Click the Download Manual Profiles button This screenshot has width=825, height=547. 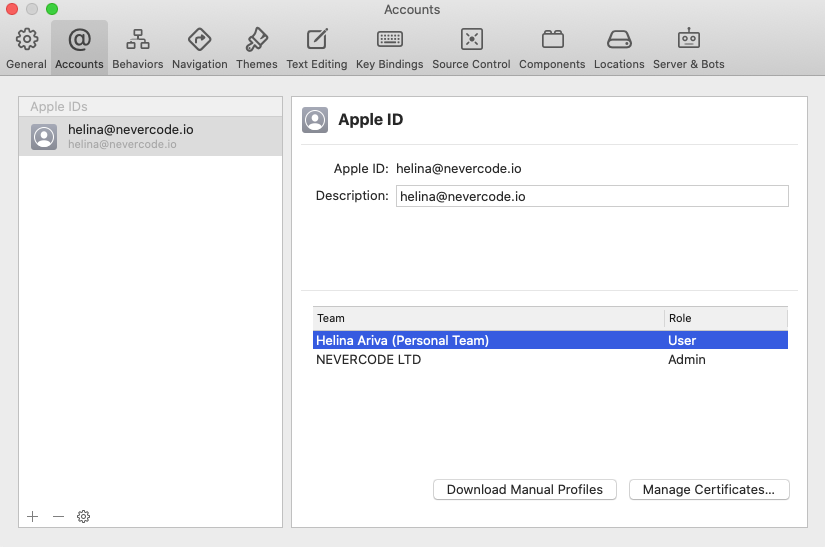click(525, 490)
